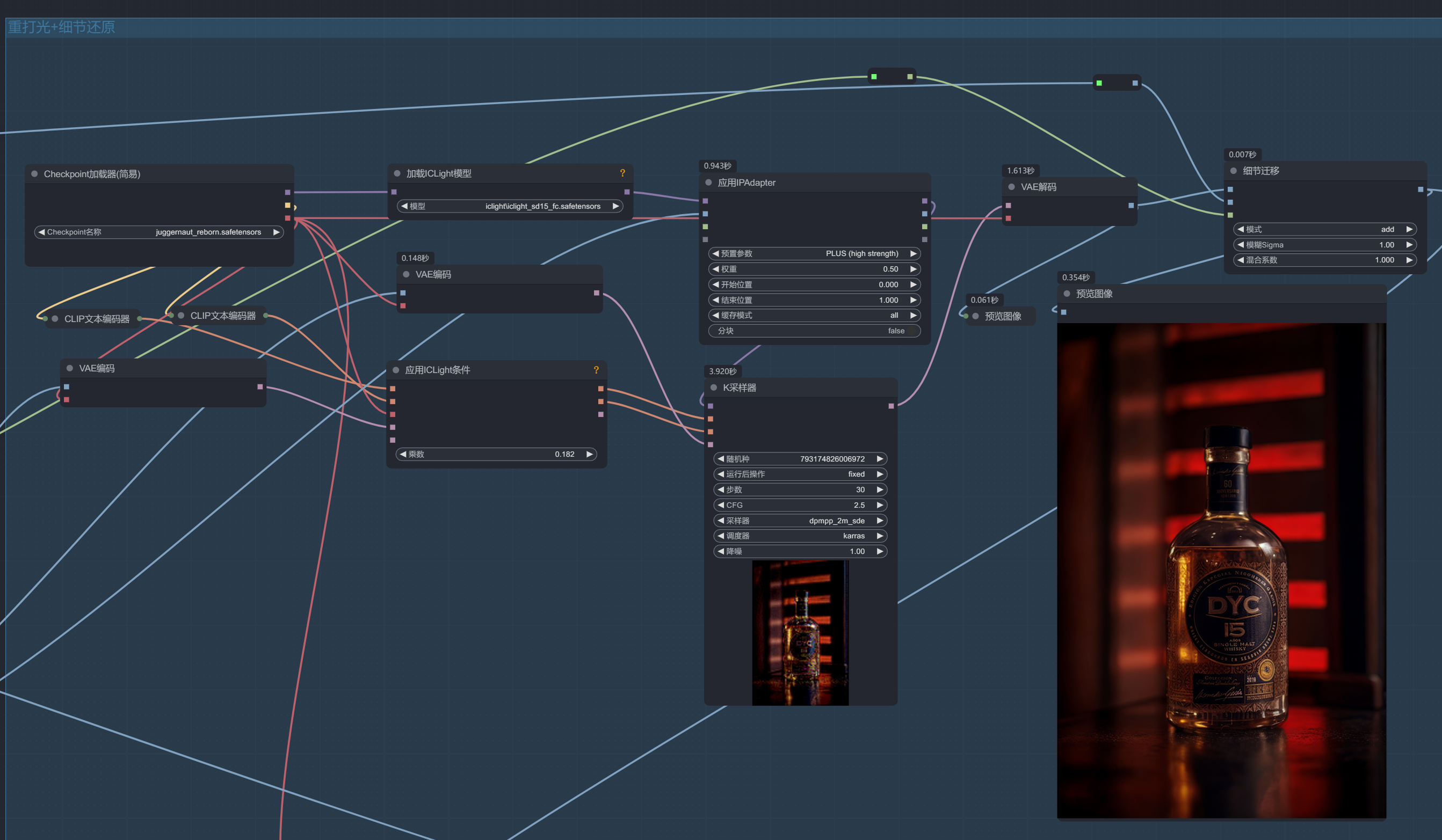Click the 重打光+细节还原 group title
This screenshot has width=1442, height=840.
point(61,27)
